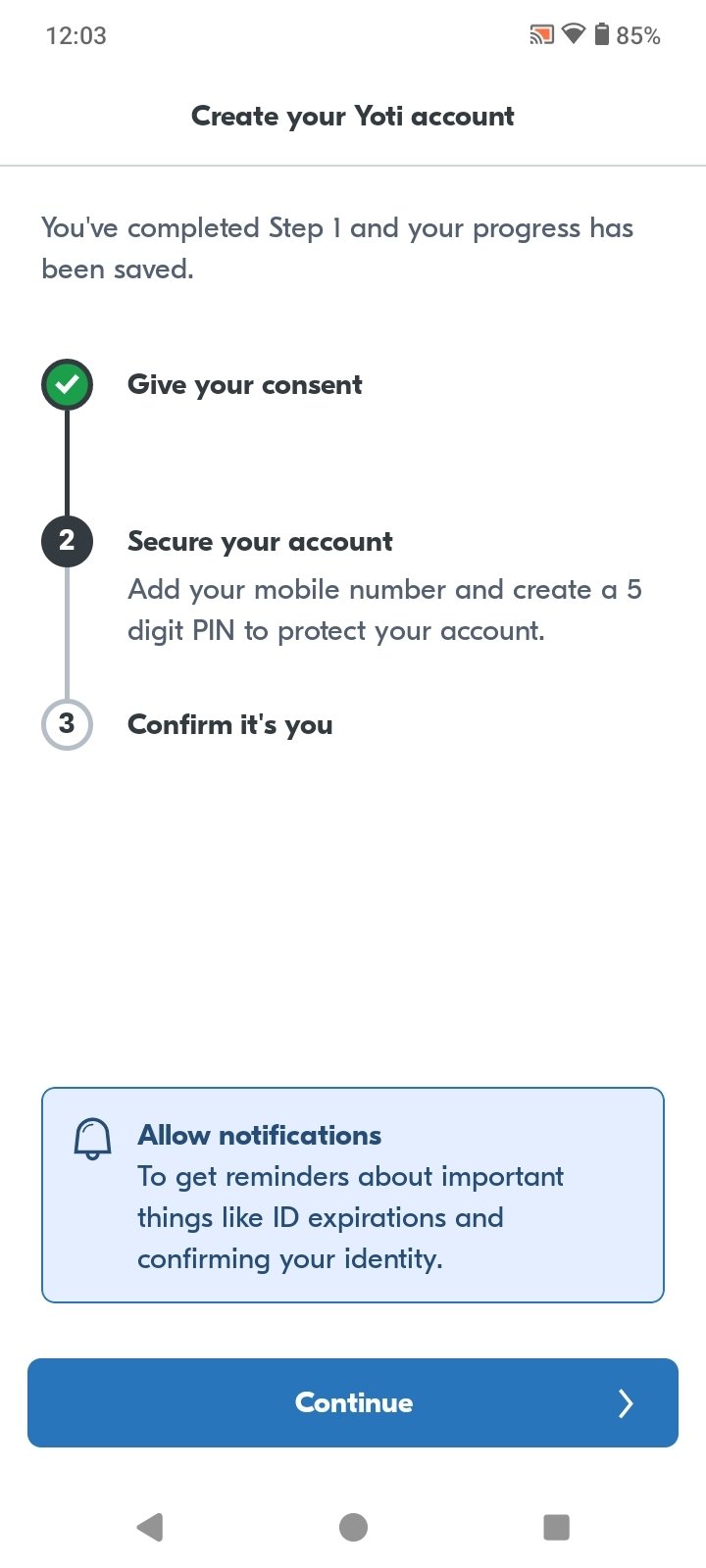Select the Give your consent step
Screen dimensions: 706x1568
pos(244,385)
